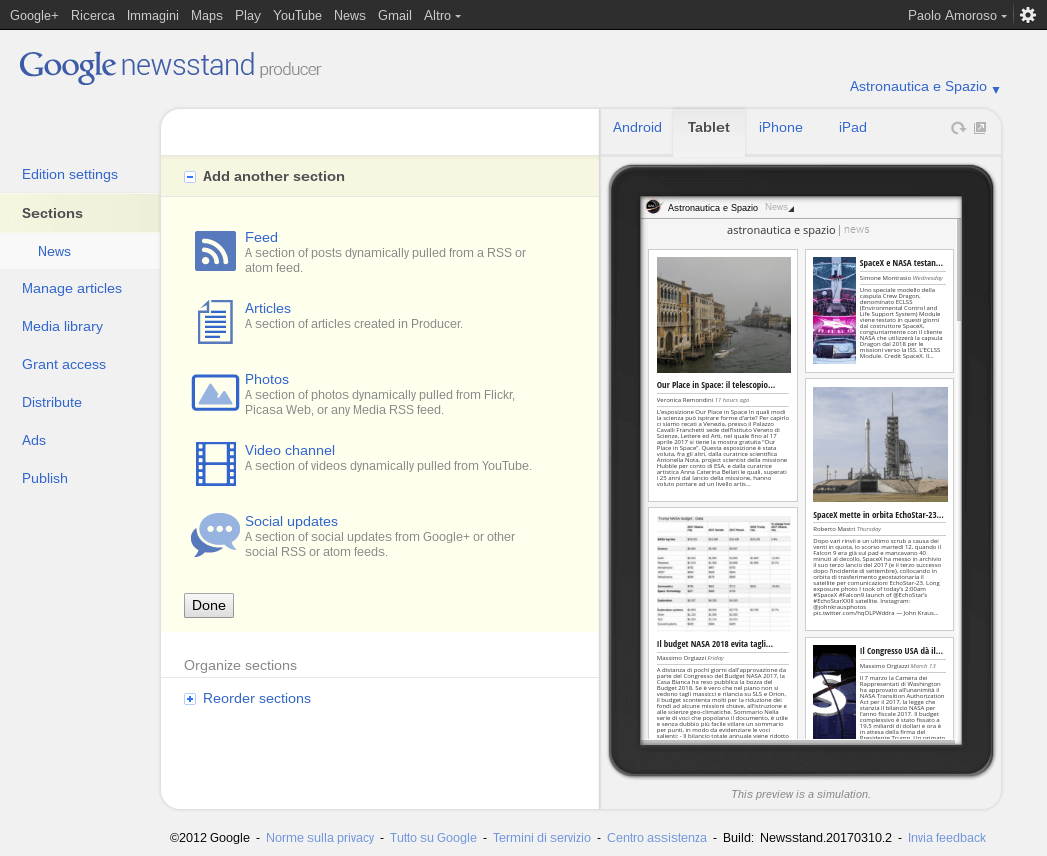1047x856 pixels.
Task: Open Norme sulla privacy footer link
Action: point(320,838)
